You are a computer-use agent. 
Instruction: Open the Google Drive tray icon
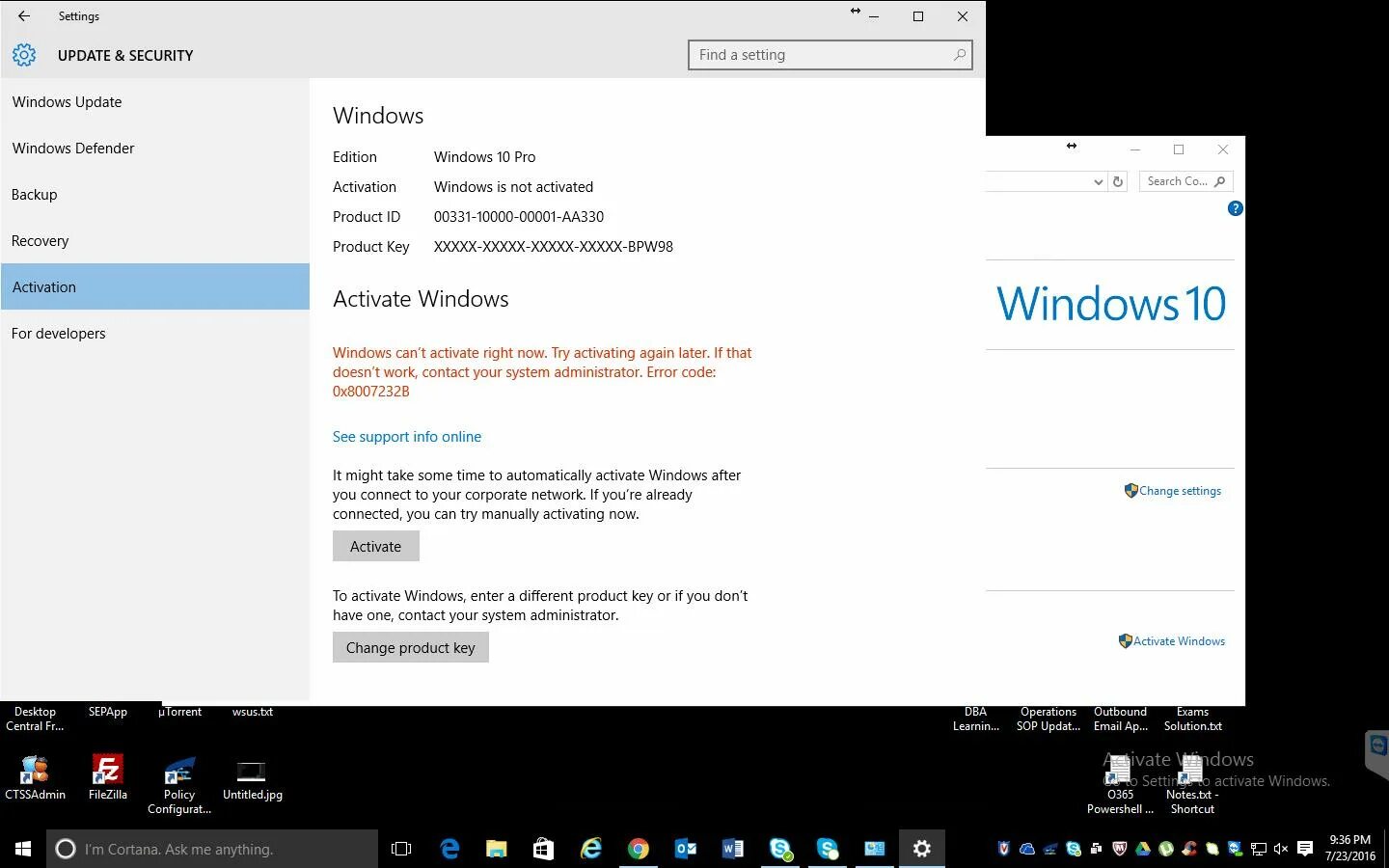pyautogui.click(x=1143, y=849)
